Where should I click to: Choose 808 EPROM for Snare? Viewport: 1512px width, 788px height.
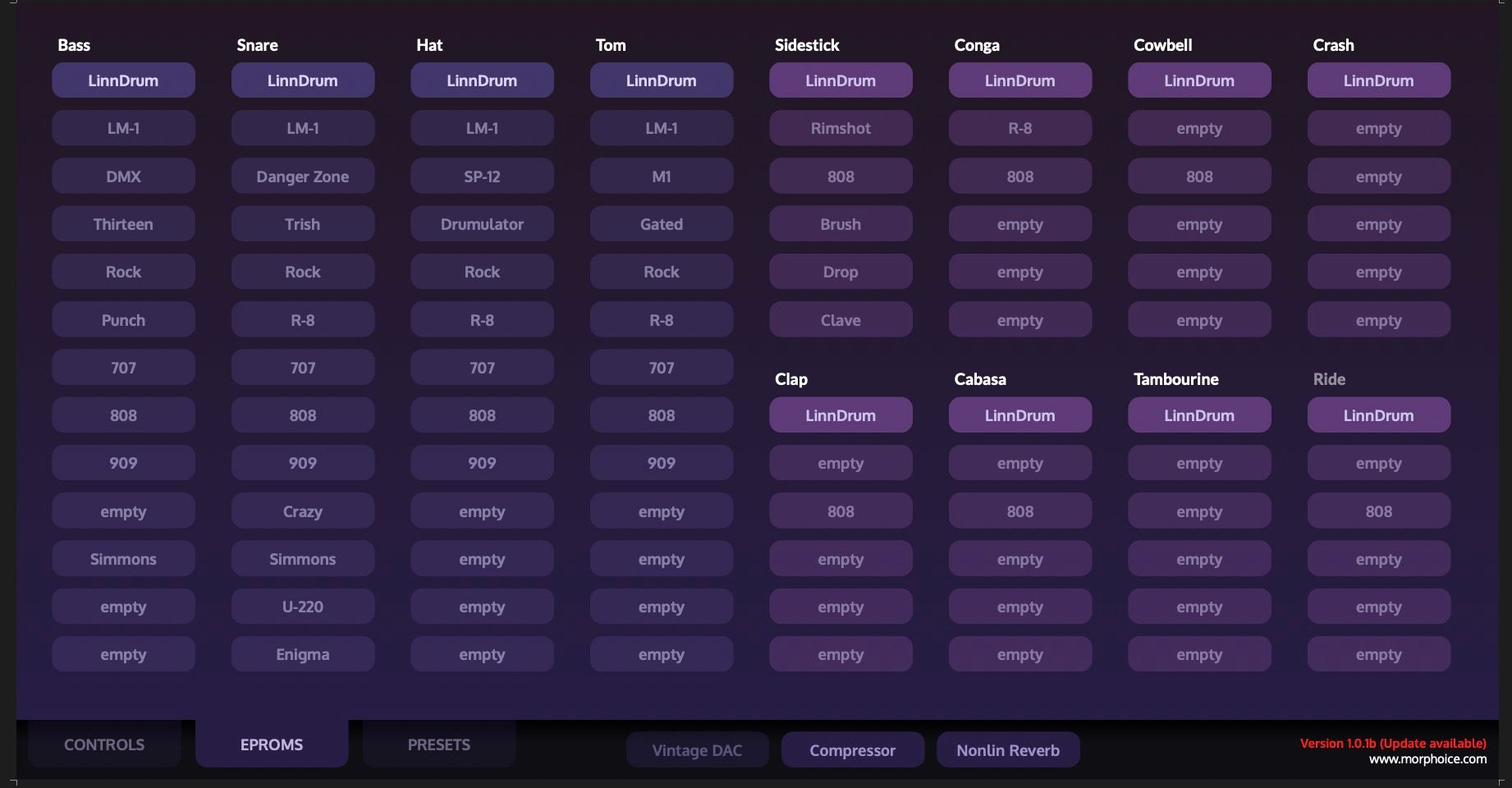click(303, 415)
